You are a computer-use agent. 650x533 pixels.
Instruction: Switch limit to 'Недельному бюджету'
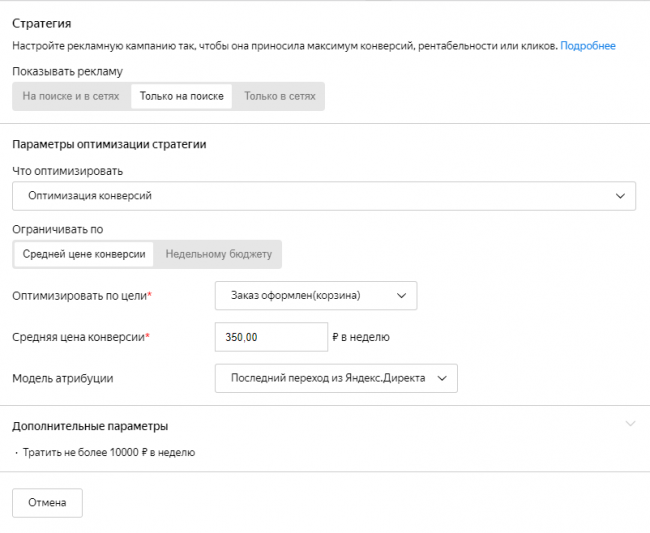[218, 254]
